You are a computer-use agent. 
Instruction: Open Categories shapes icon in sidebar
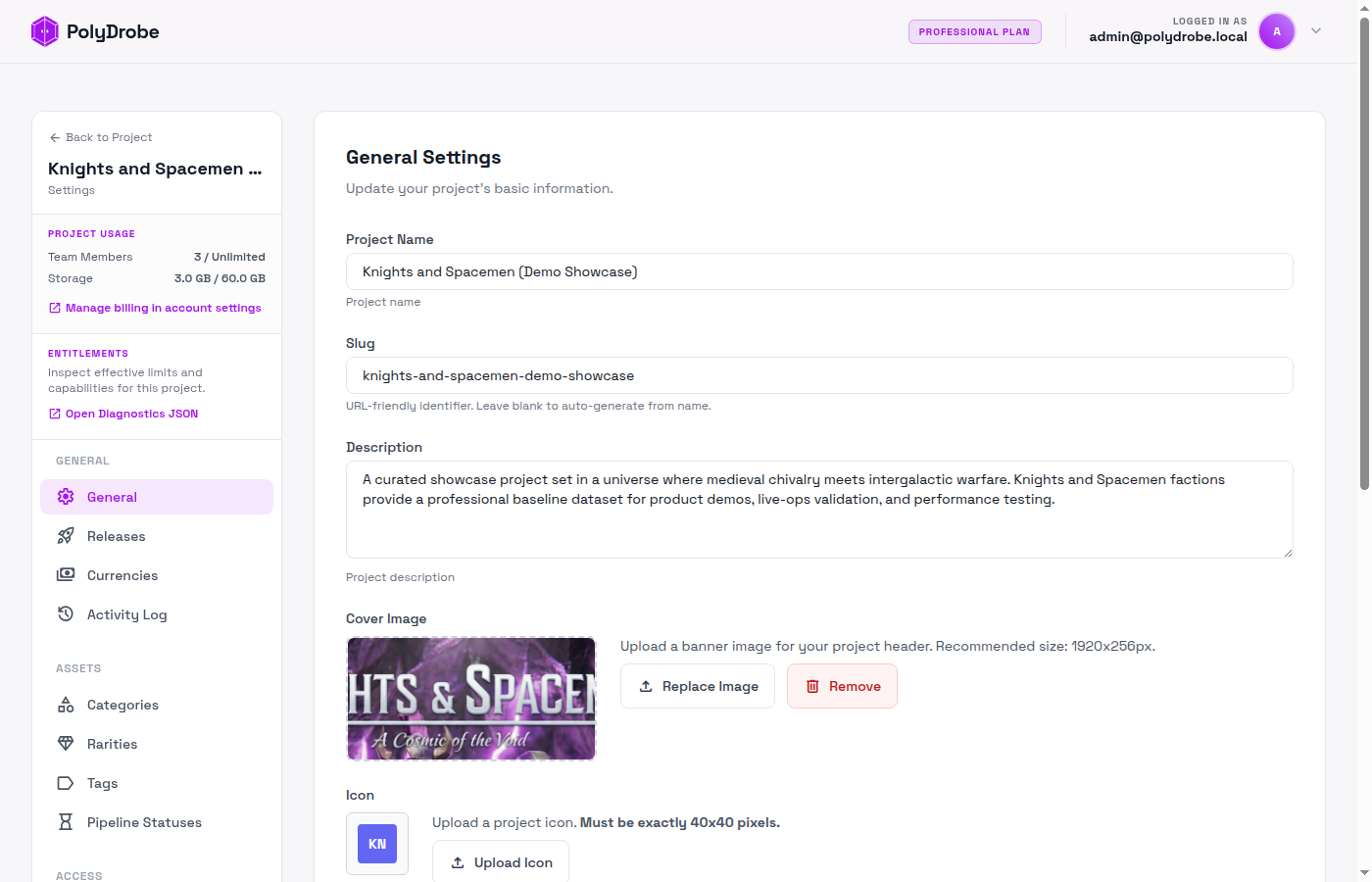point(66,705)
